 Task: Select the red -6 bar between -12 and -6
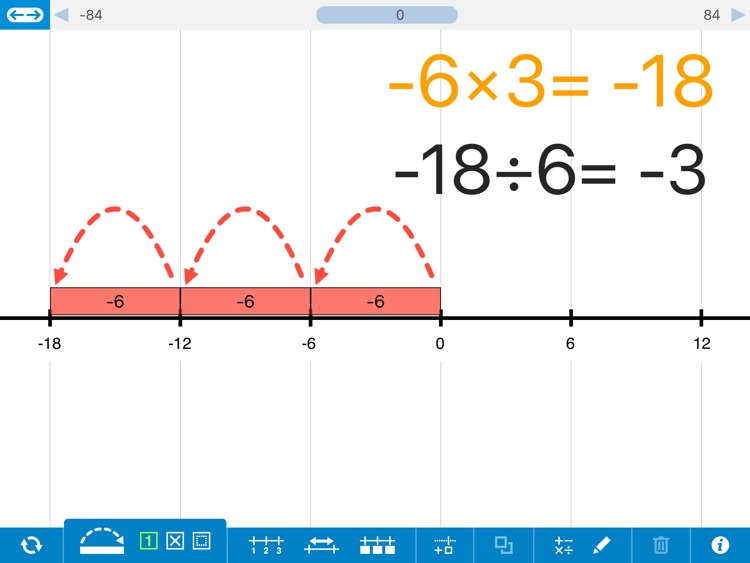tap(245, 301)
